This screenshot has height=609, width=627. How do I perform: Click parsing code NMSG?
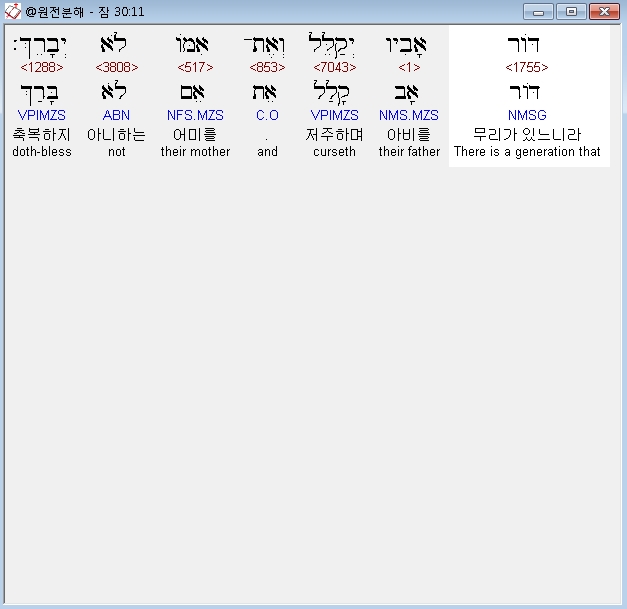(527, 115)
